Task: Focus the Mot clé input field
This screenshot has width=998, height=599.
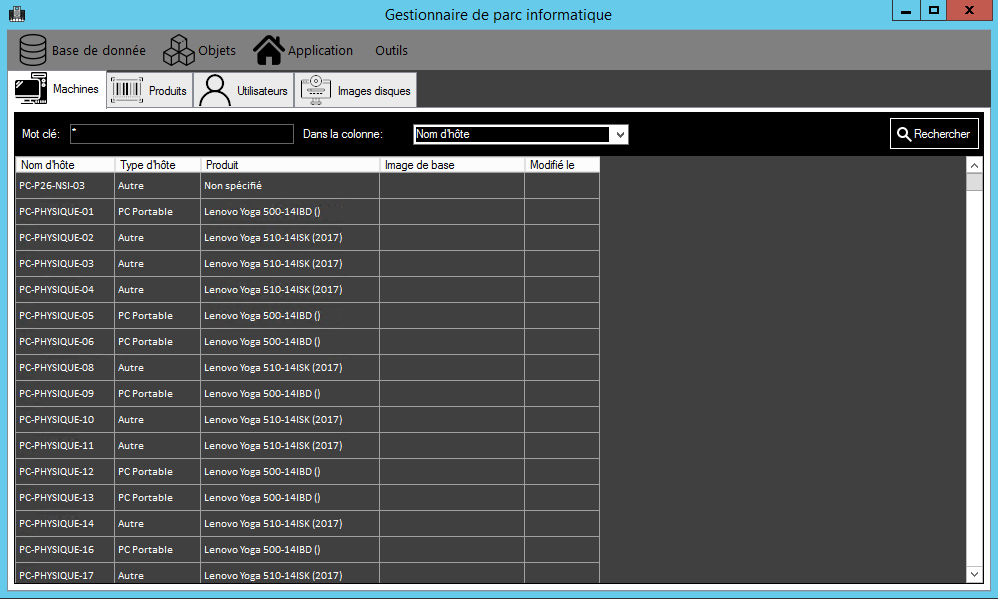Action: (181, 134)
